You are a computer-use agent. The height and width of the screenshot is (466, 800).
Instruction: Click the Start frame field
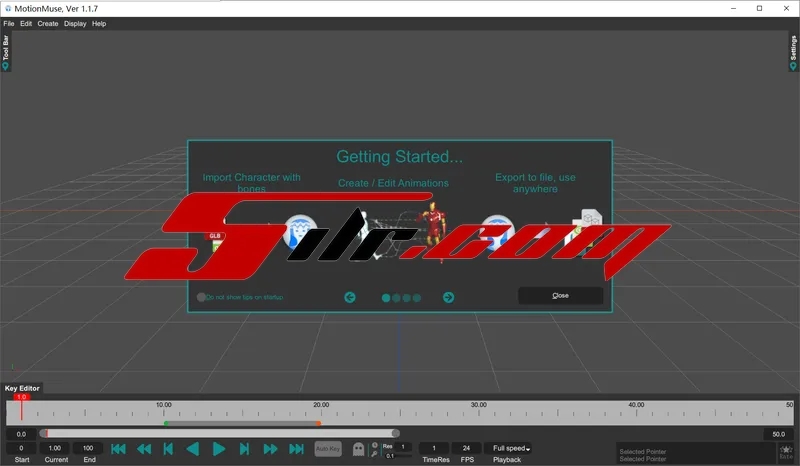click(x=21, y=448)
